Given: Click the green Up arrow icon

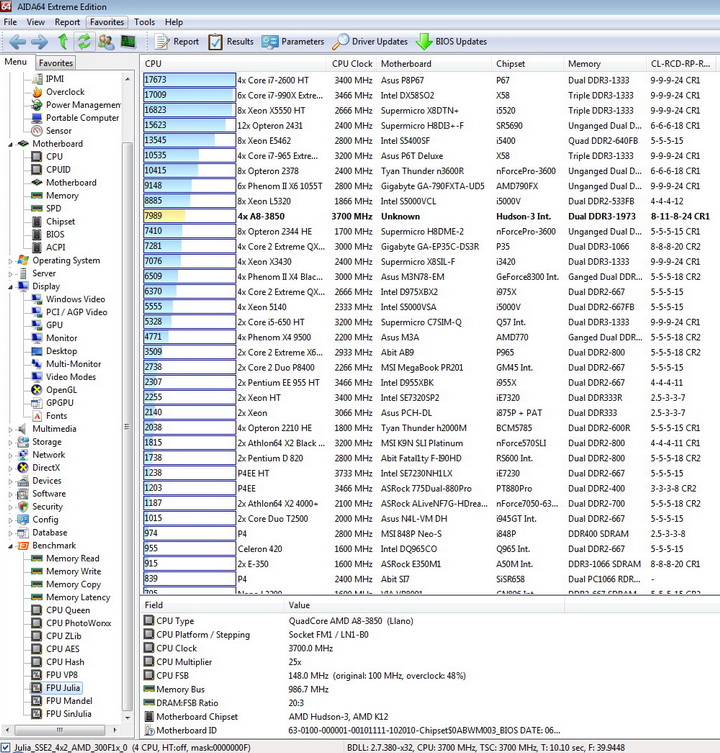Looking at the screenshot, I should click(62, 42).
